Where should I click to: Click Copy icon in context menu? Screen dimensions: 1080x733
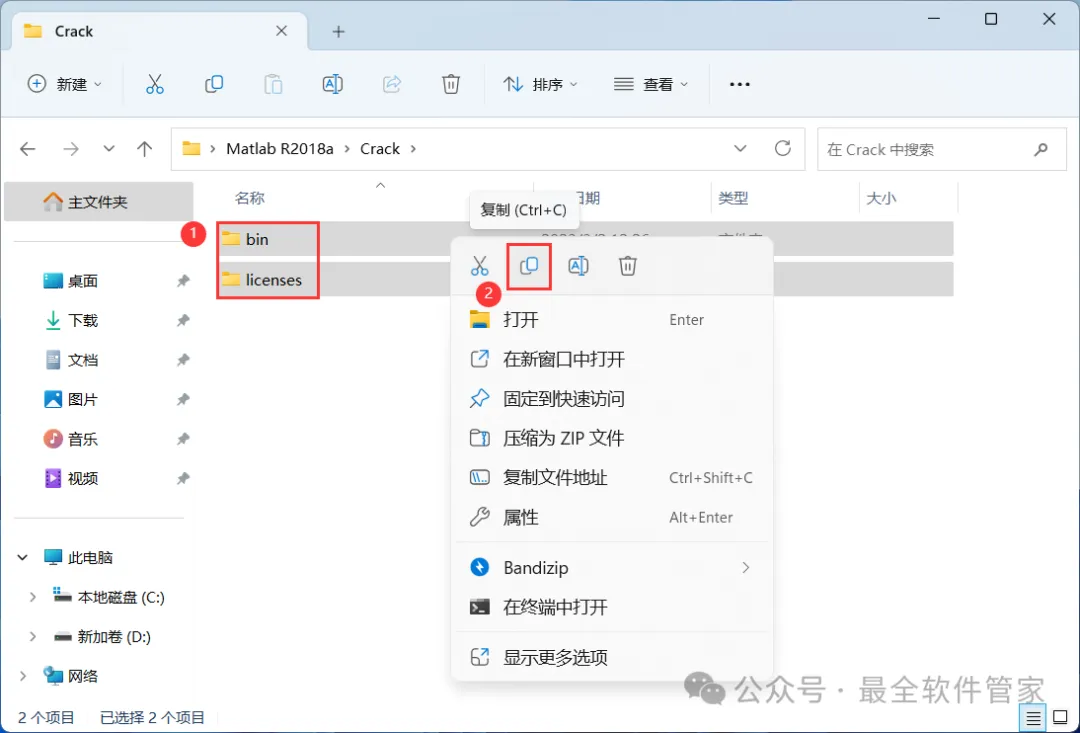point(529,266)
